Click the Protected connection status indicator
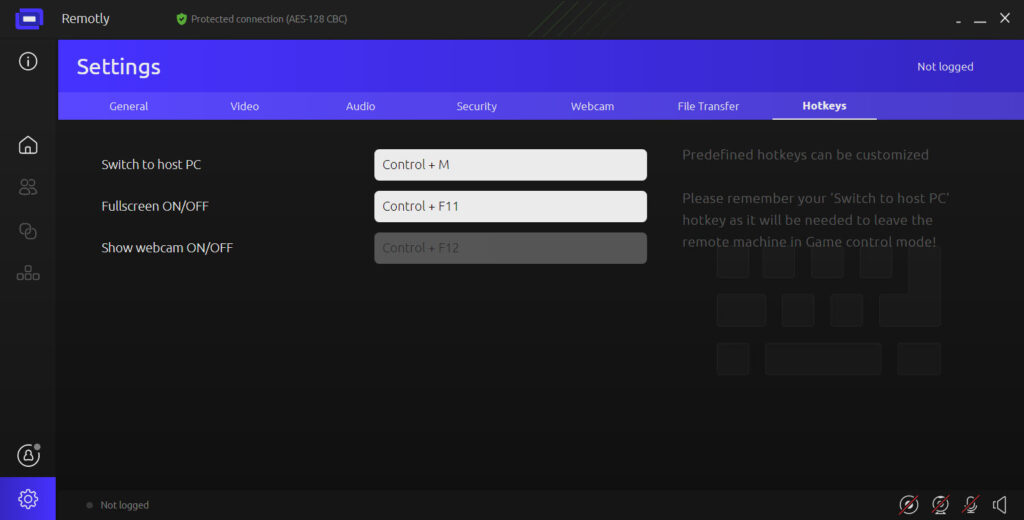The width and height of the screenshot is (1024, 520). point(262,19)
